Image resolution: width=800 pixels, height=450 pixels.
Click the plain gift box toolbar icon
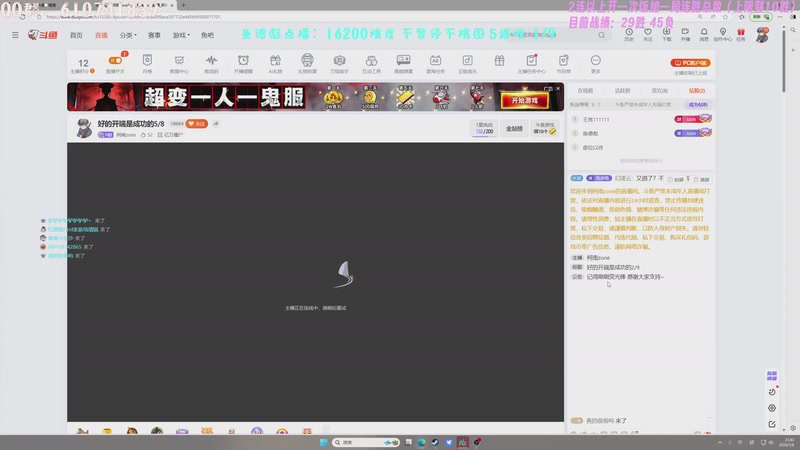[499, 61]
